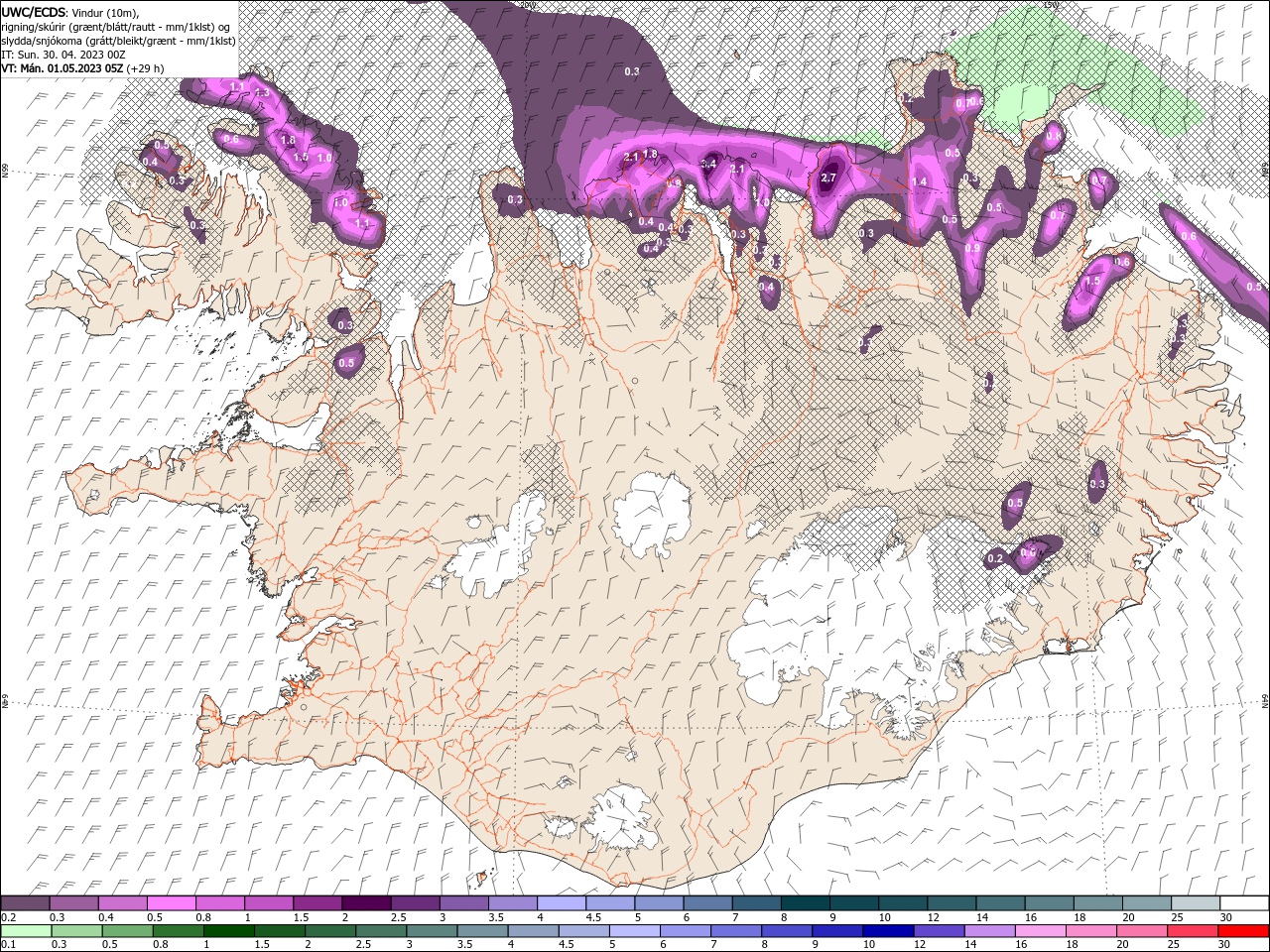Click the 'IT: Sun. 30. 04. 2023 00Z' line
The height and width of the screenshot is (952, 1270).
[65, 55]
